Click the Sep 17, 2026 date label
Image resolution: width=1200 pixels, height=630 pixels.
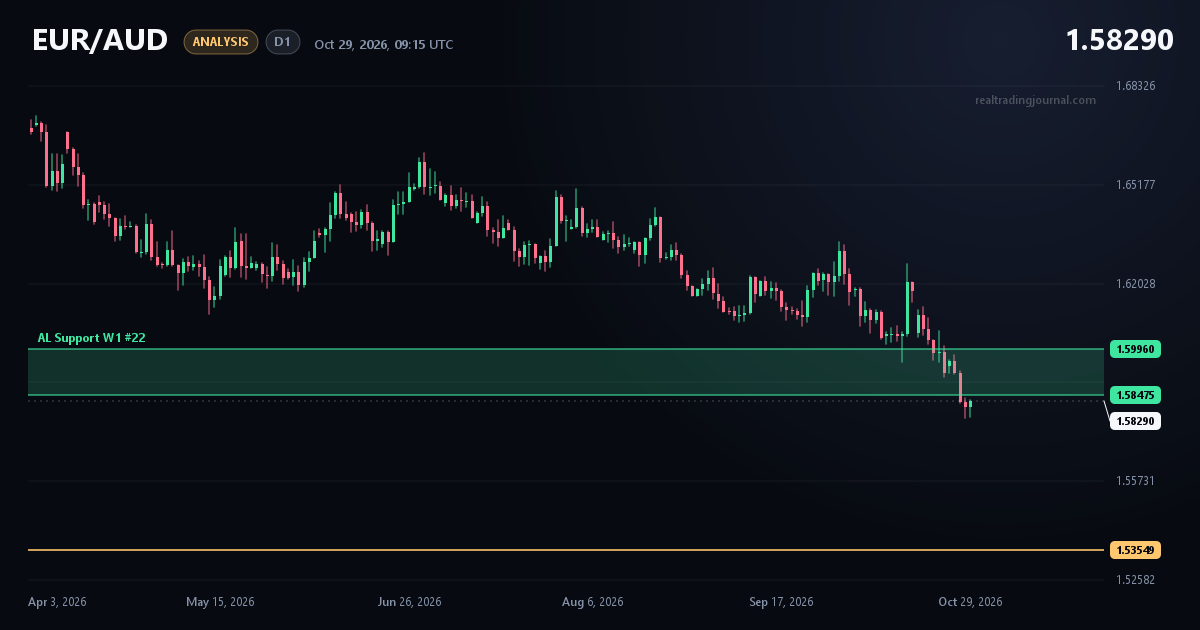pos(781,602)
